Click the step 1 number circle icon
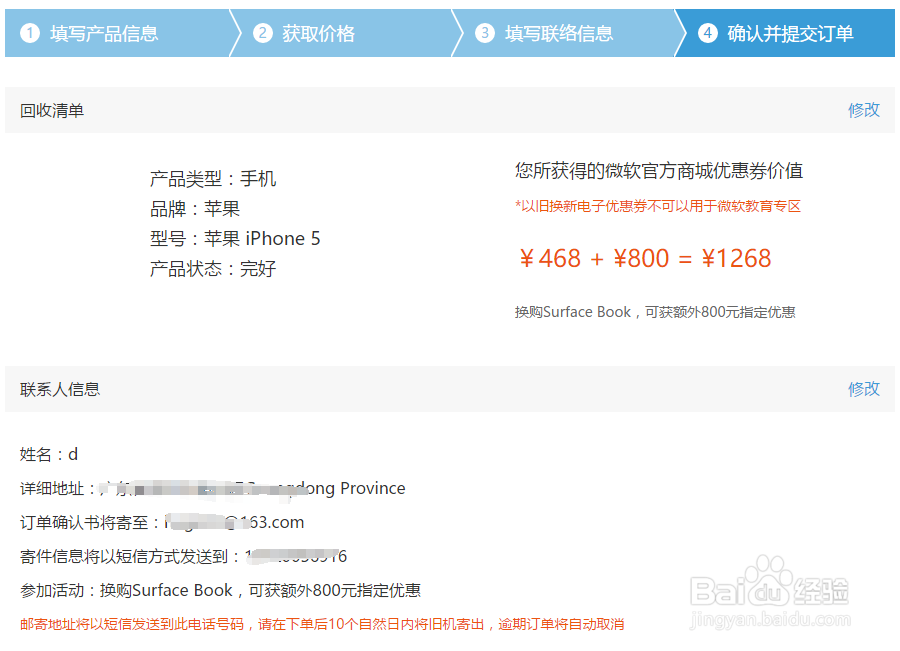Screen dimensions: 900x651 pos(30,33)
